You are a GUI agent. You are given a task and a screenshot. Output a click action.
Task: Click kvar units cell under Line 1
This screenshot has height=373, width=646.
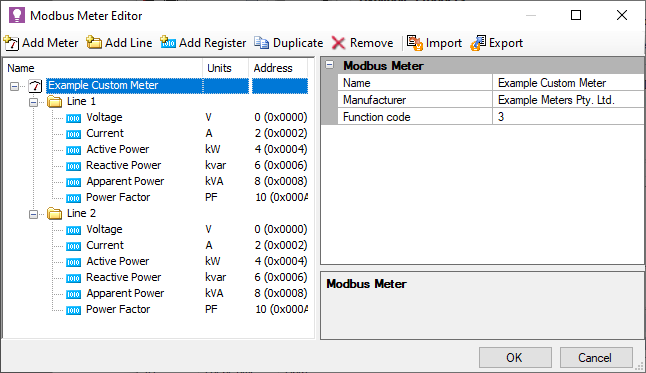(215, 165)
